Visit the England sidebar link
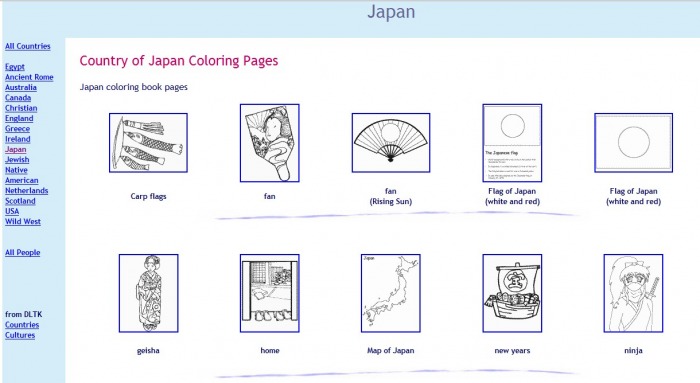The height and width of the screenshot is (383, 700). click(19, 118)
